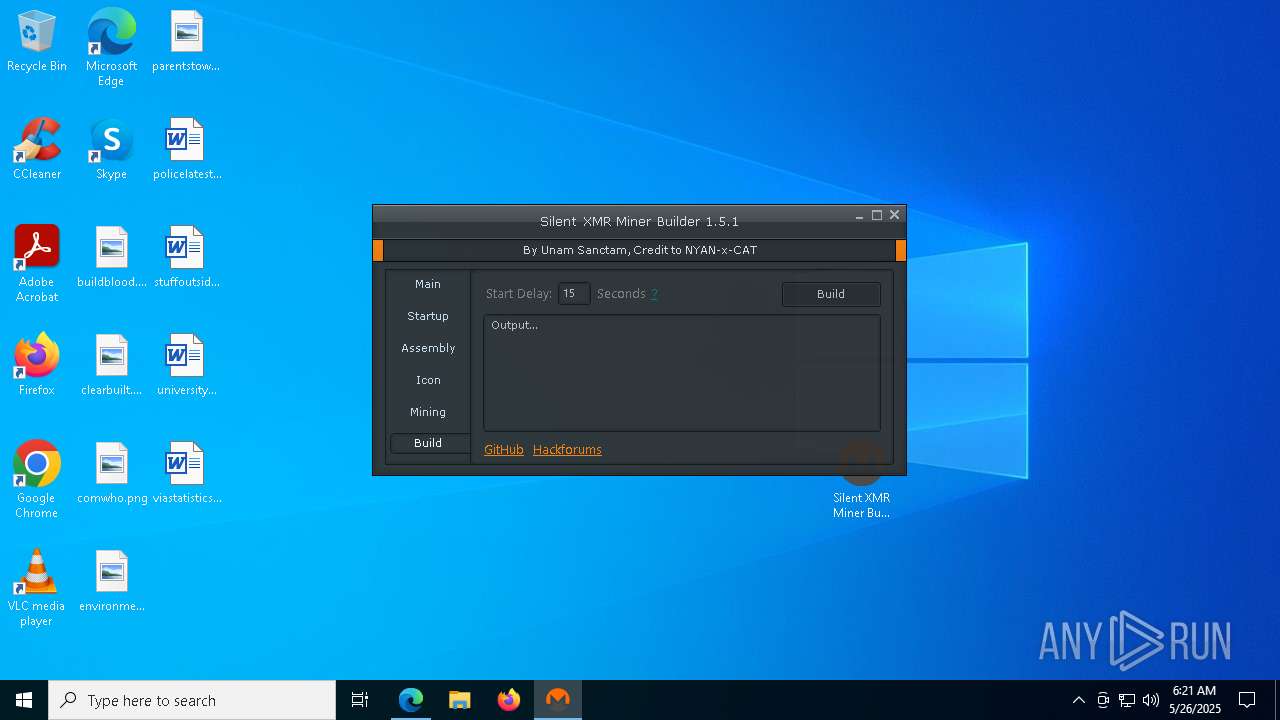Screen dimensions: 1280x720
Task: Open the taskbar clock and date
Action: [1194, 700]
